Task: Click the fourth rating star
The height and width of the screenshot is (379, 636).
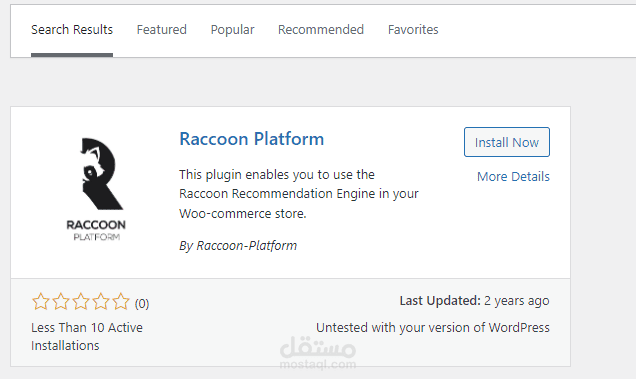Action: click(101, 301)
